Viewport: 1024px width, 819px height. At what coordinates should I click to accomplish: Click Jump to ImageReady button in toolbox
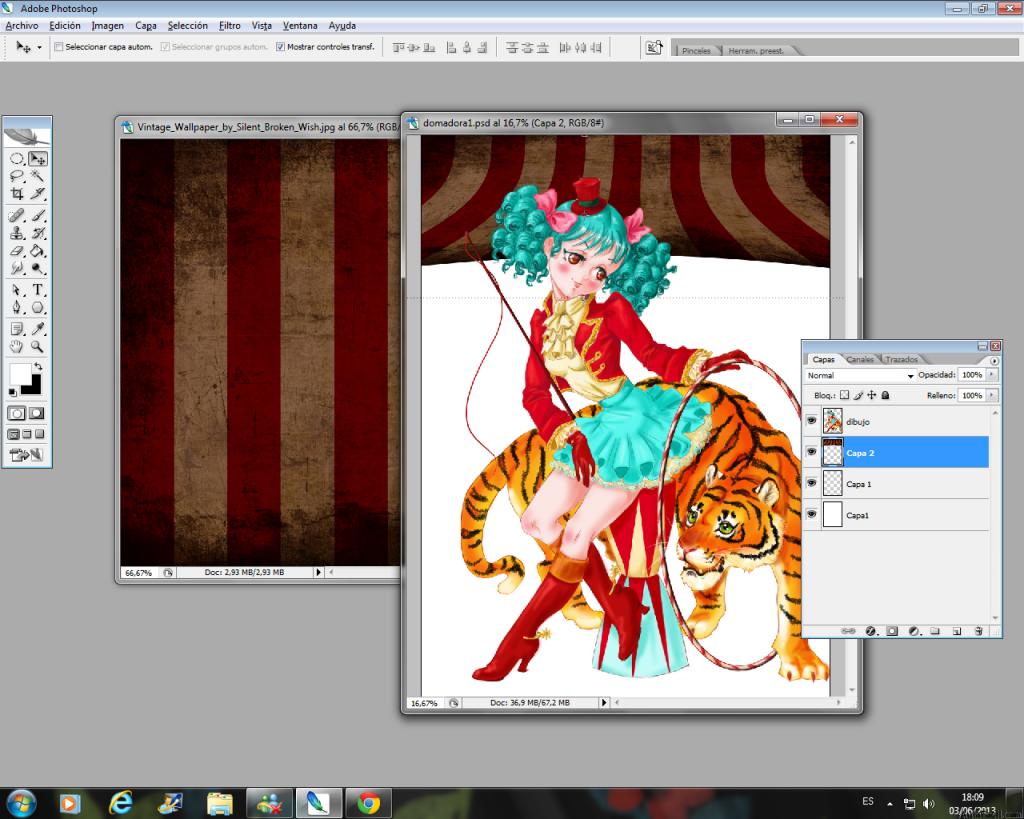26,455
